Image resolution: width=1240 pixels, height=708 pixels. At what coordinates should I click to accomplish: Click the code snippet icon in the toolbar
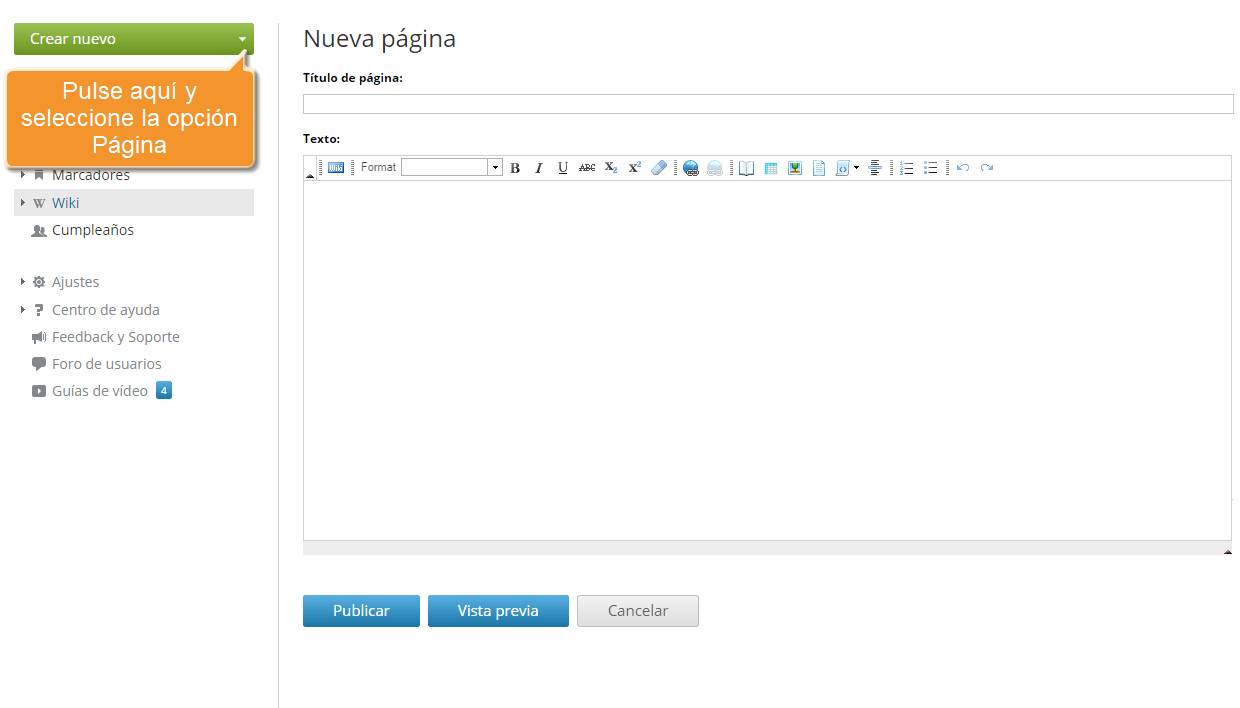coord(843,168)
